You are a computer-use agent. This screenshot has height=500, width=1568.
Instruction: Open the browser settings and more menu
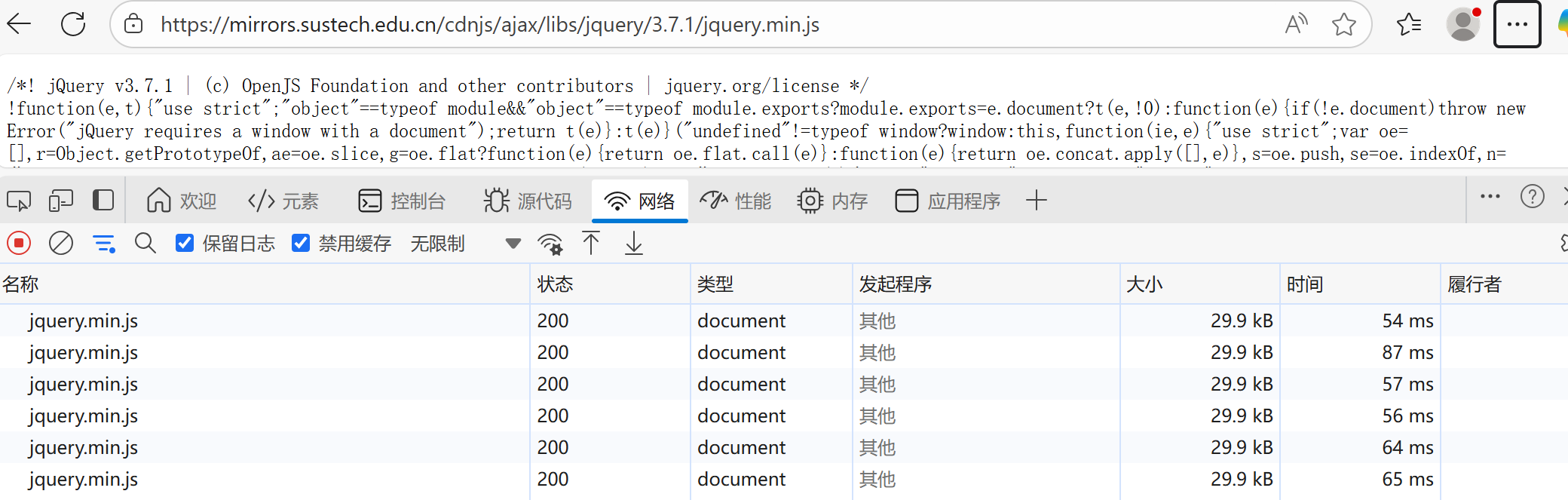tap(1517, 25)
